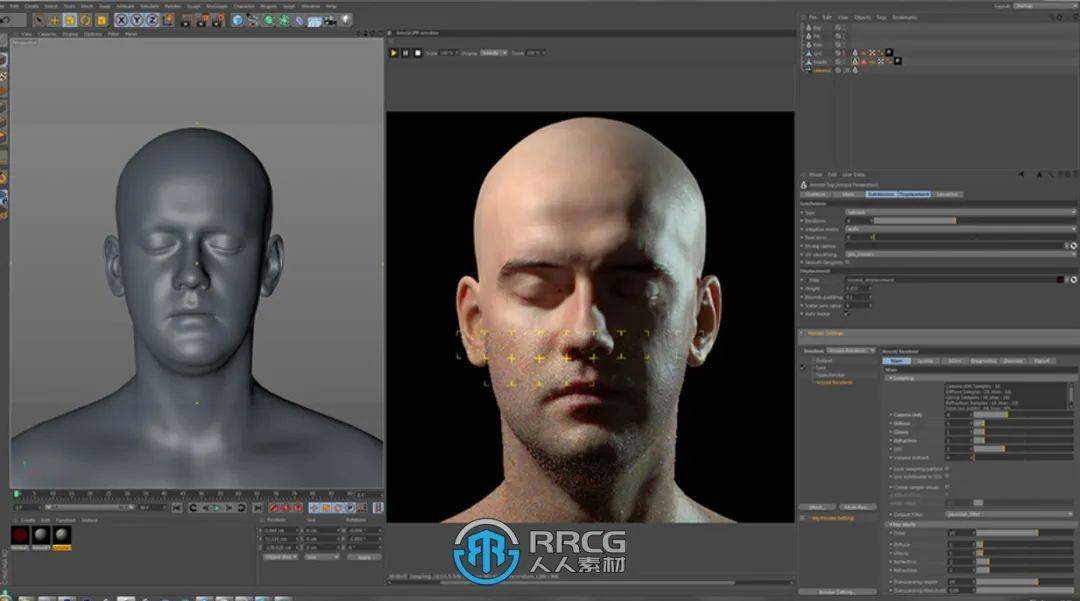Open the subdivision Type dropdown

coord(958,212)
